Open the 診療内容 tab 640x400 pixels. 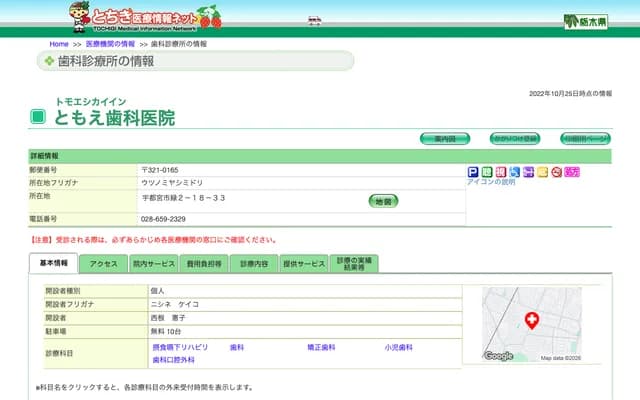coord(254,264)
